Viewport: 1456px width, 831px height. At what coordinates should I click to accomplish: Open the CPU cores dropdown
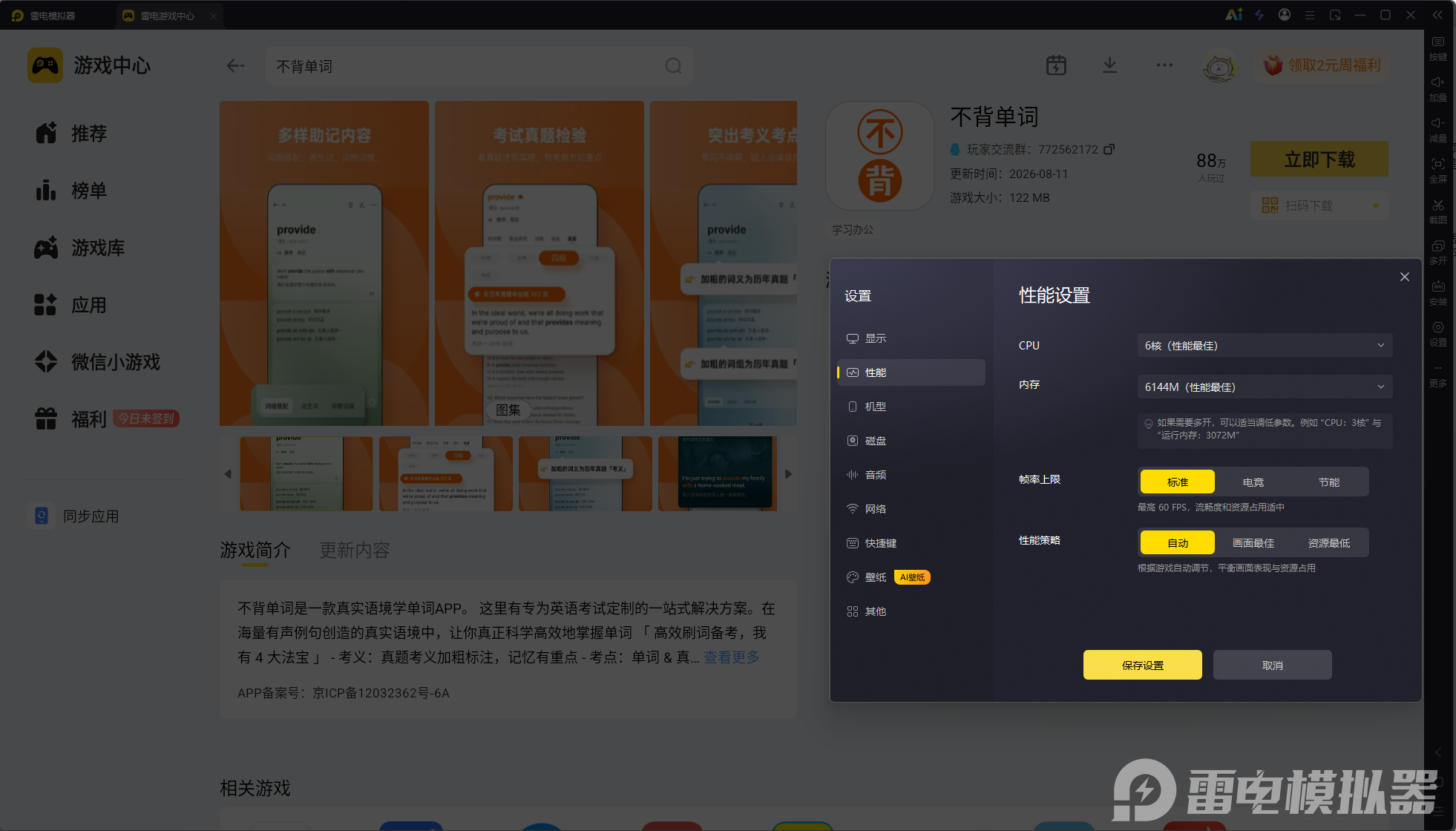[x=1265, y=346]
